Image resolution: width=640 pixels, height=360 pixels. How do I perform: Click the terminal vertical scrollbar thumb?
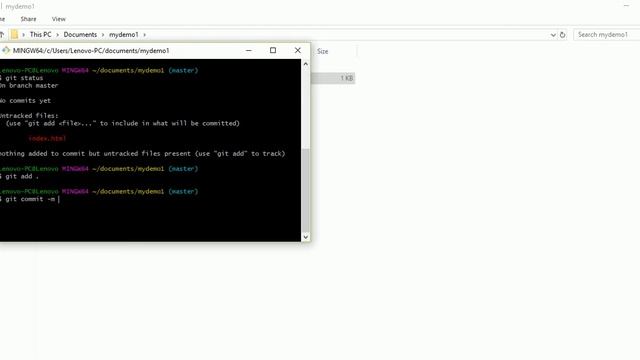click(305, 190)
